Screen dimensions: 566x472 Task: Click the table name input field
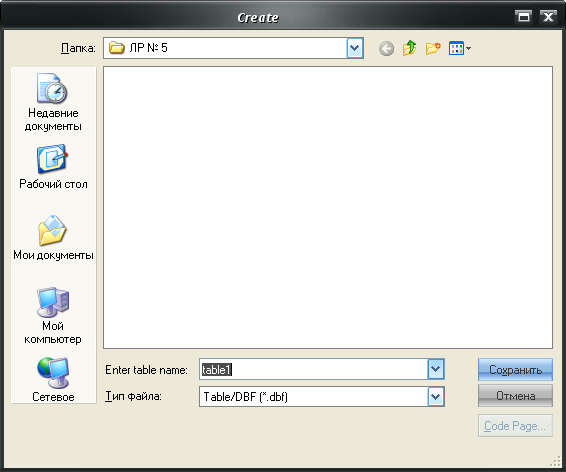[x=313, y=369]
